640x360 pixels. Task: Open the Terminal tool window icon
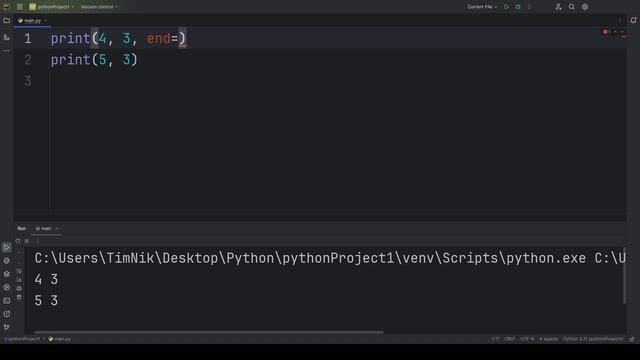click(x=7, y=301)
